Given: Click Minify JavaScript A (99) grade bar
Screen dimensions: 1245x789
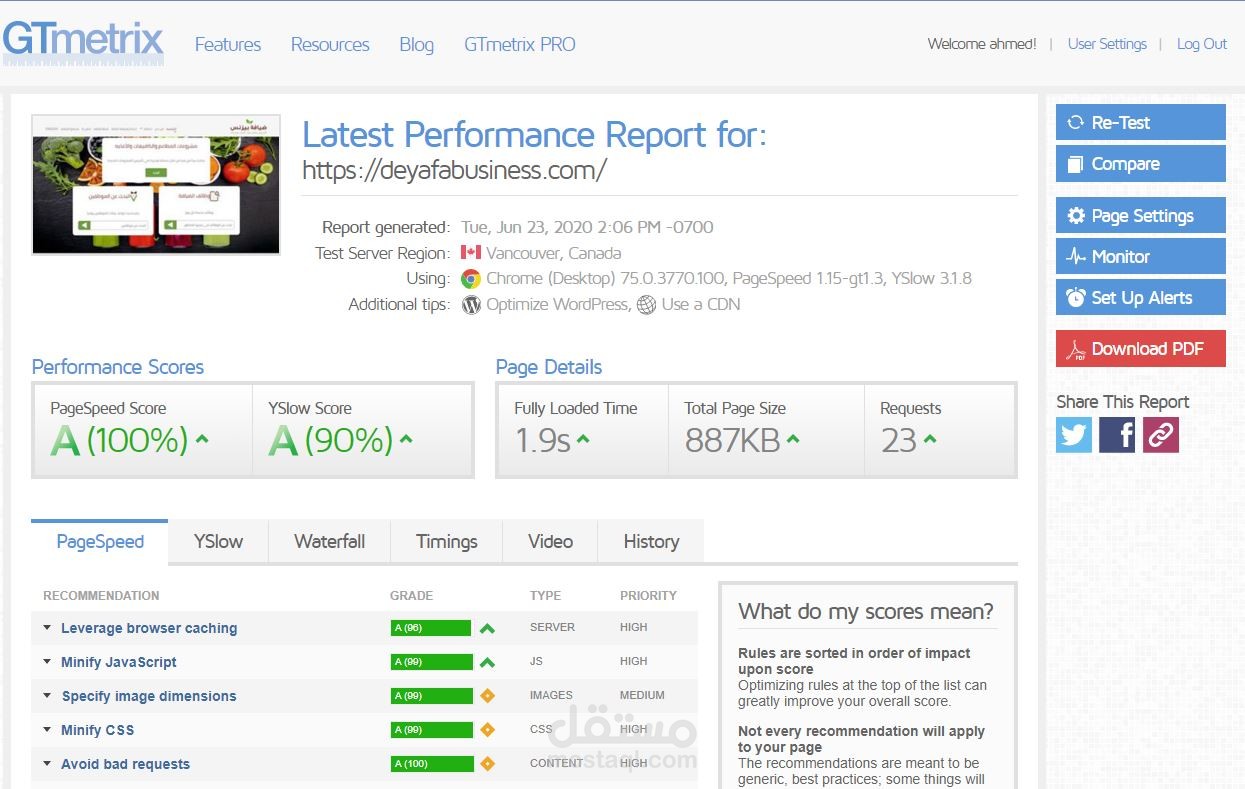Looking at the screenshot, I should pos(430,662).
